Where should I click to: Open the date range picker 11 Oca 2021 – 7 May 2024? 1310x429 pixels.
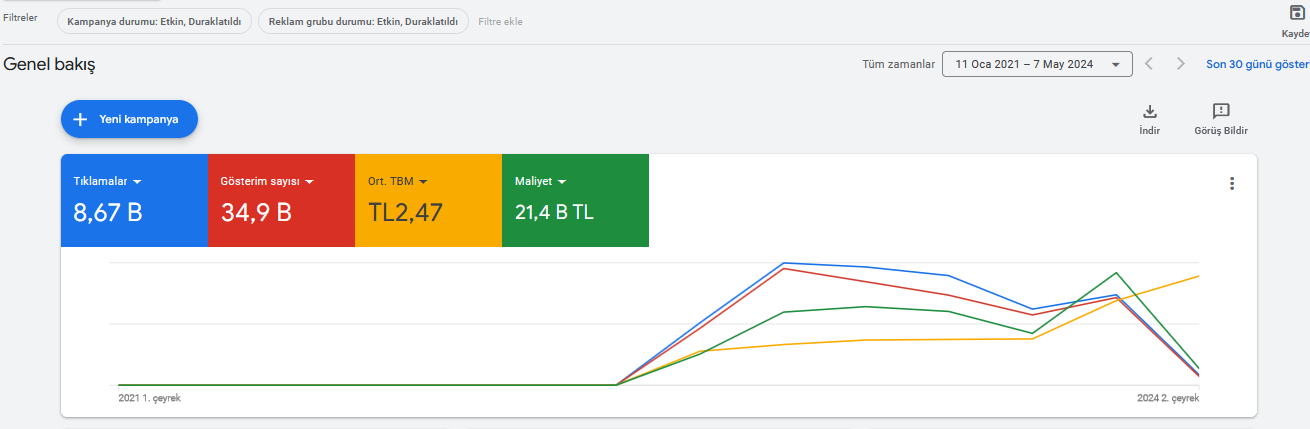coord(1037,64)
